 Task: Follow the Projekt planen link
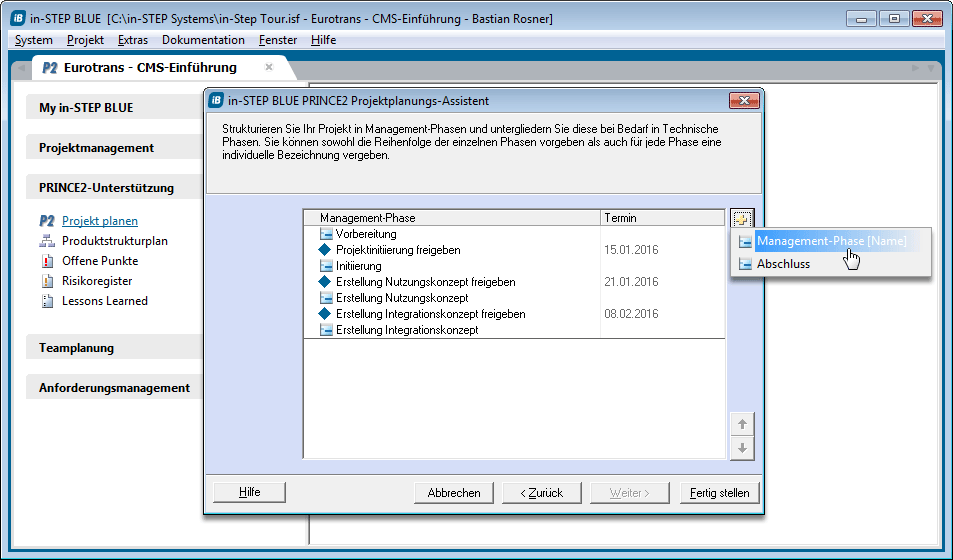coord(100,221)
